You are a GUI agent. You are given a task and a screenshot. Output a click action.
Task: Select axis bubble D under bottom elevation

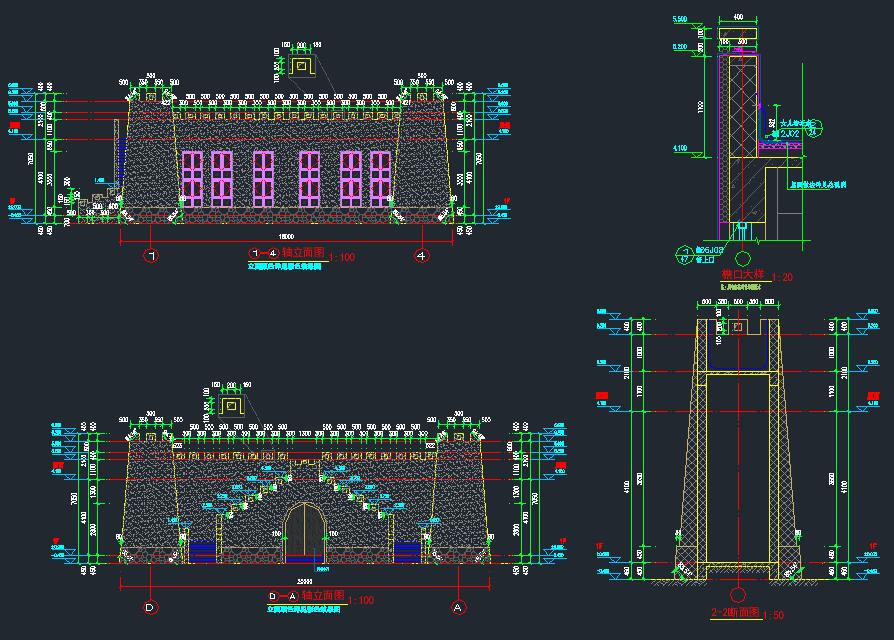(x=150, y=607)
